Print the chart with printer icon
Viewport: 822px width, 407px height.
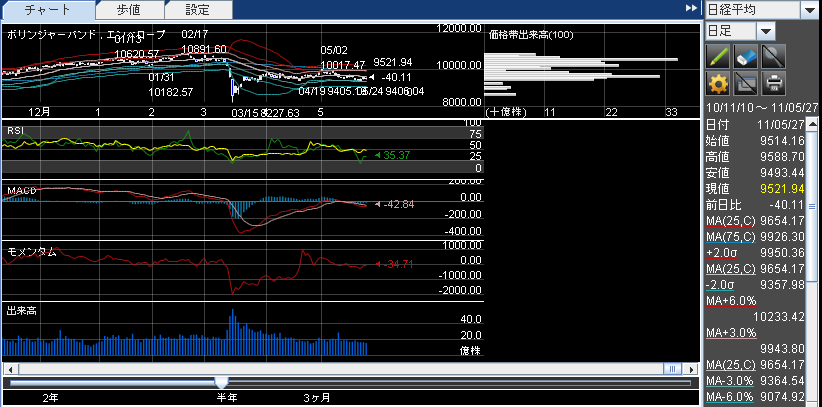[774, 82]
